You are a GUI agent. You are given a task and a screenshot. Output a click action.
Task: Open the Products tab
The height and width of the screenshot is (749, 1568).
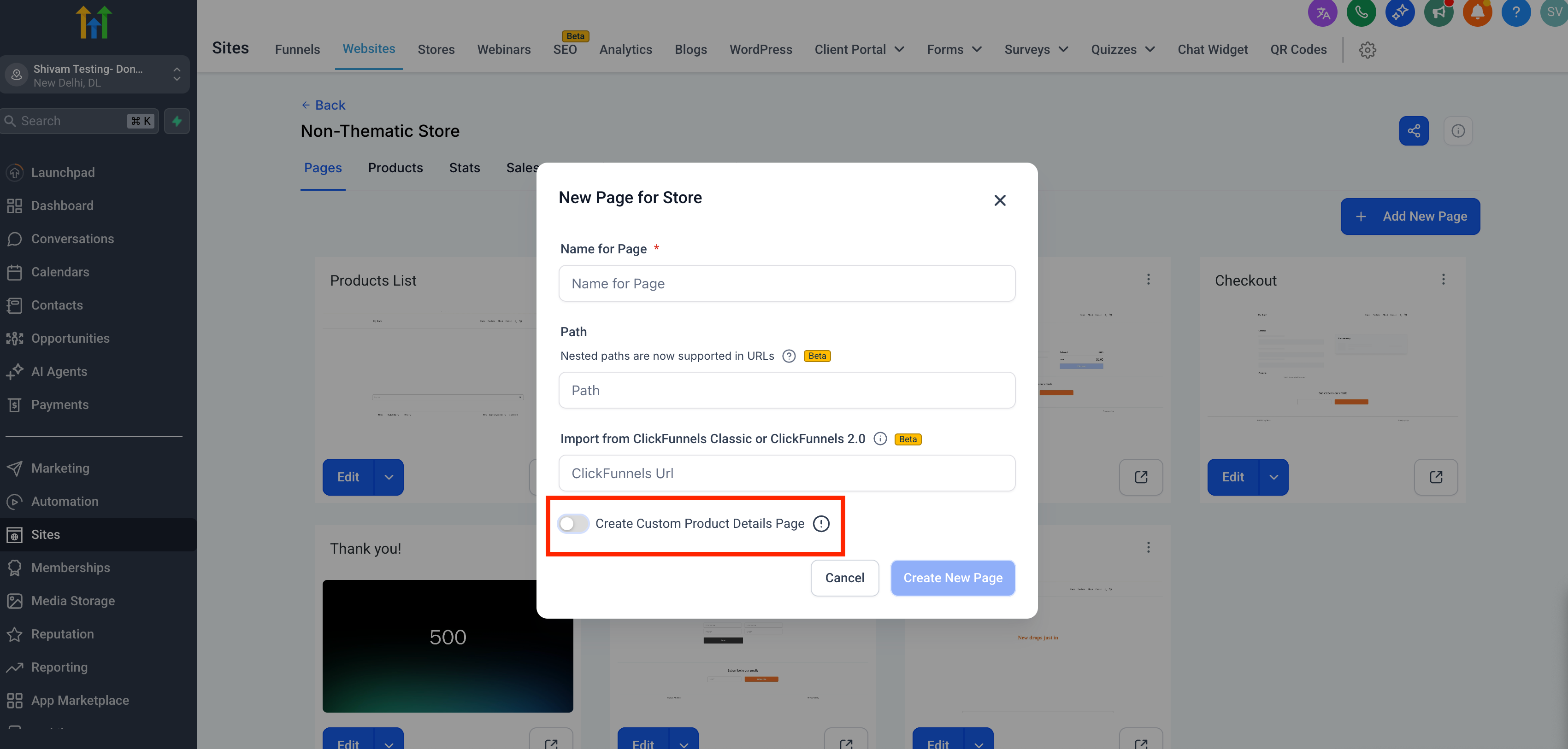(395, 168)
